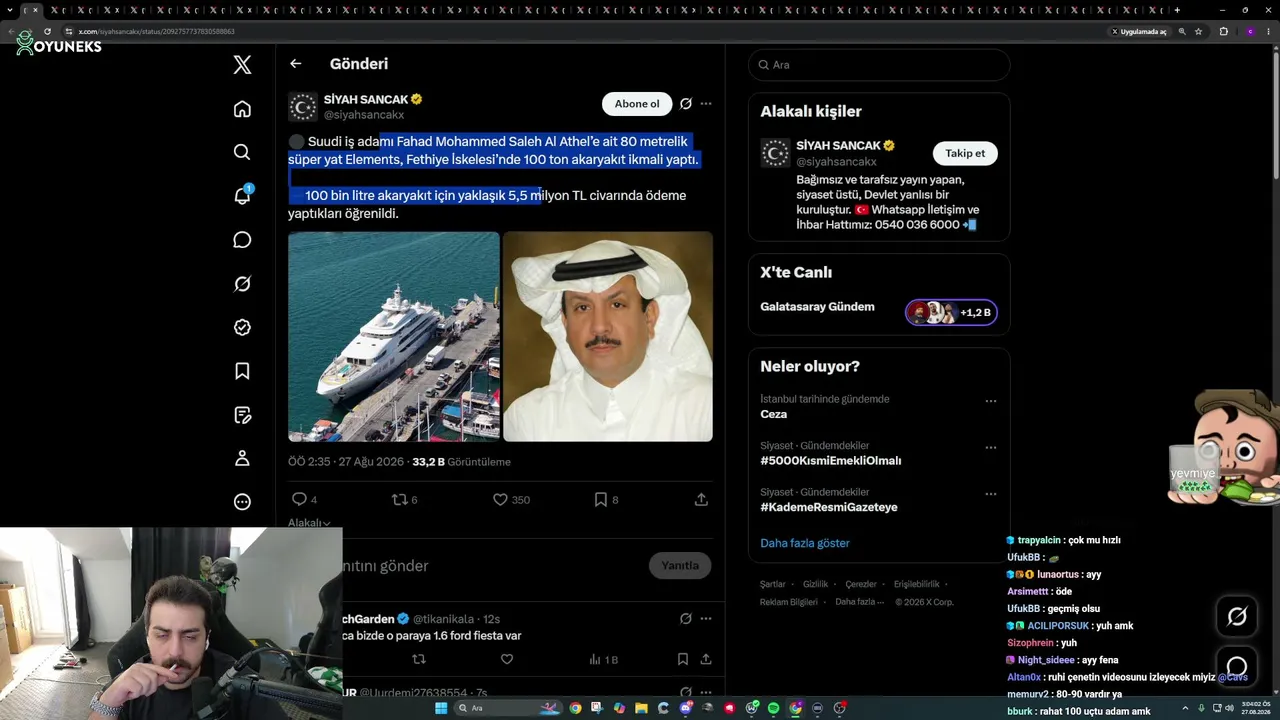Image resolution: width=1280 pixels, height=720 pixels.
Task: Click Uygulamada aç in the address bar
Action: click(1139, 31)
